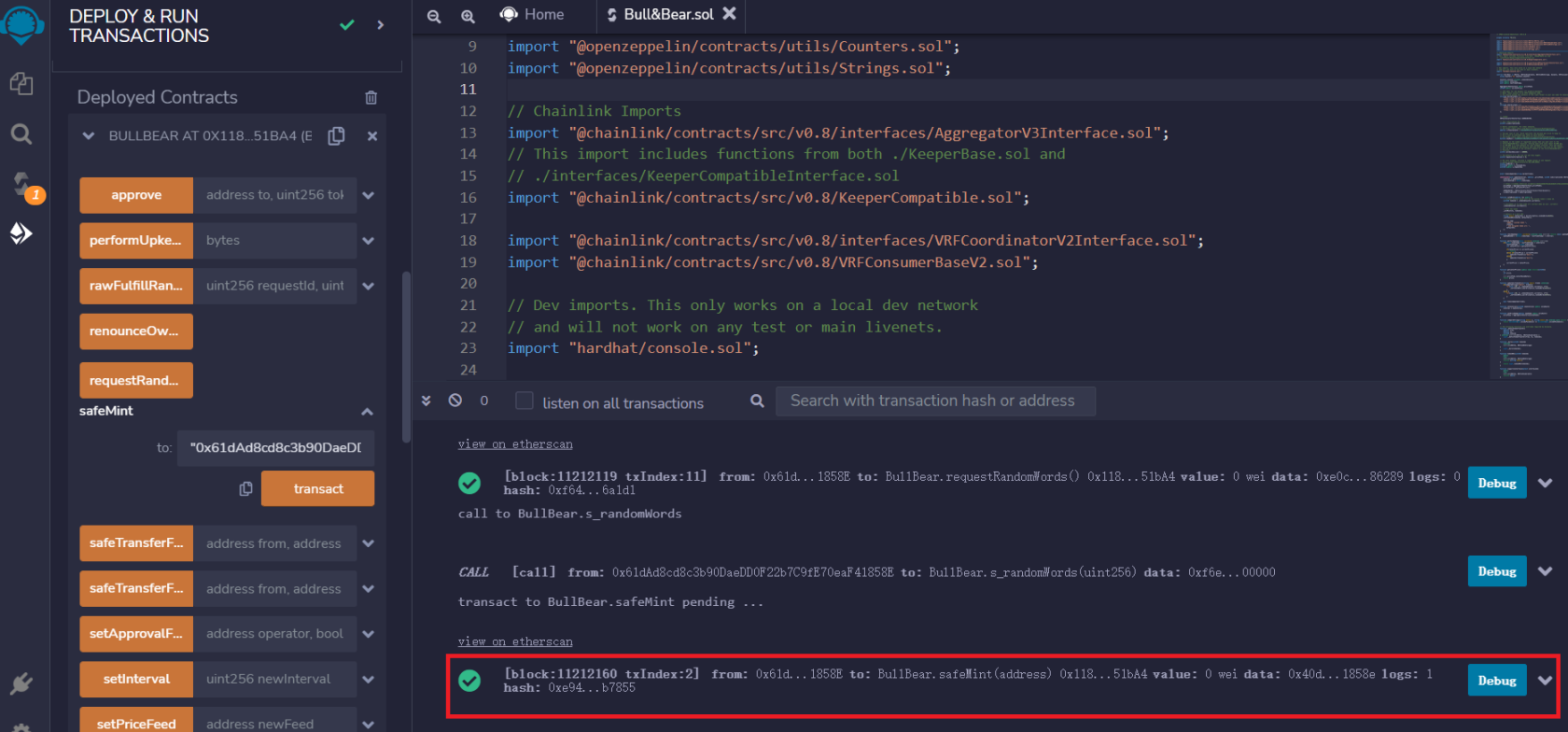Open the Solidity compiler sidebar icon
This screenshot has width=1568, height=732.
pos(21,184)
